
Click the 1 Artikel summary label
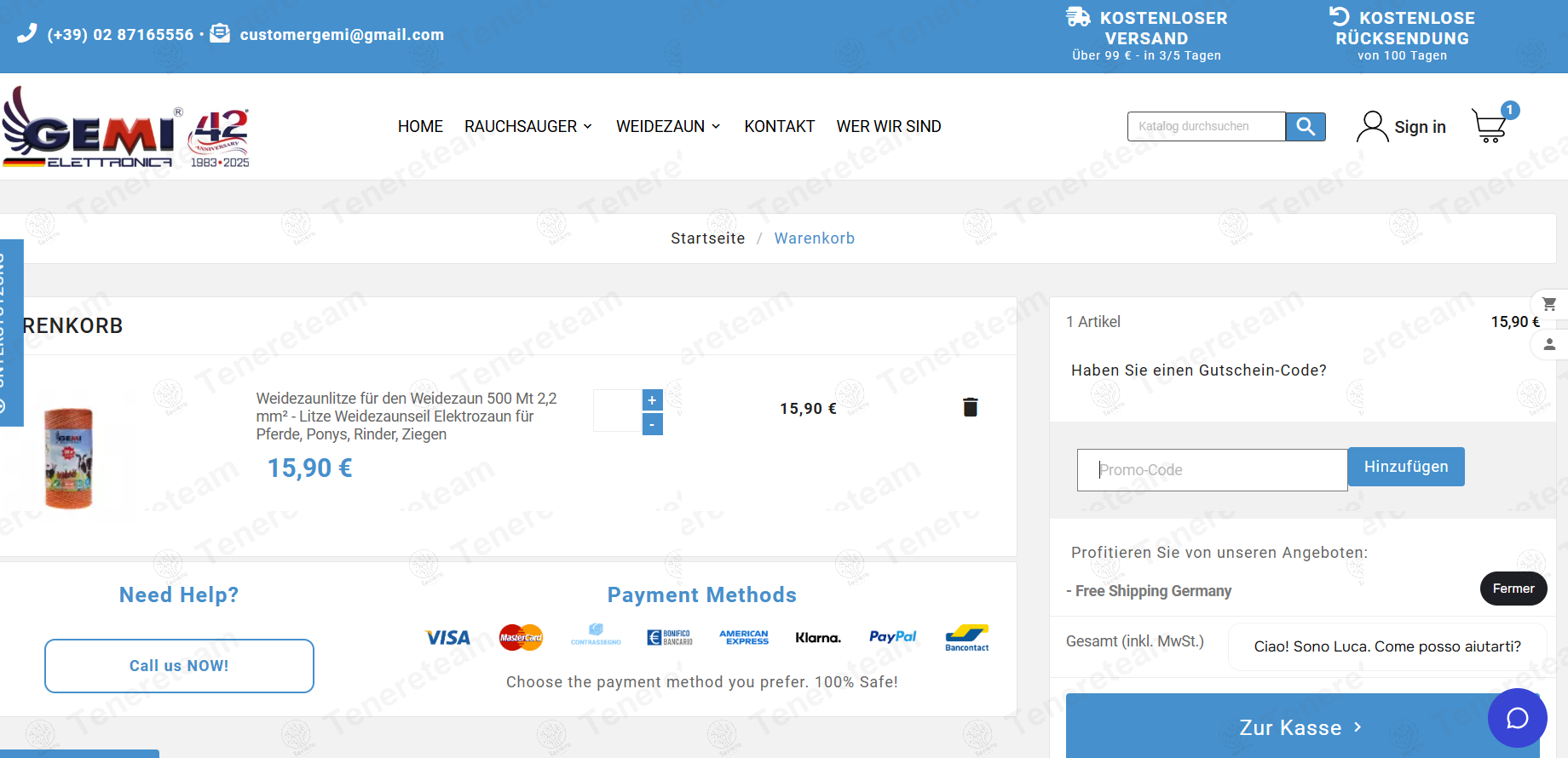1093,322
